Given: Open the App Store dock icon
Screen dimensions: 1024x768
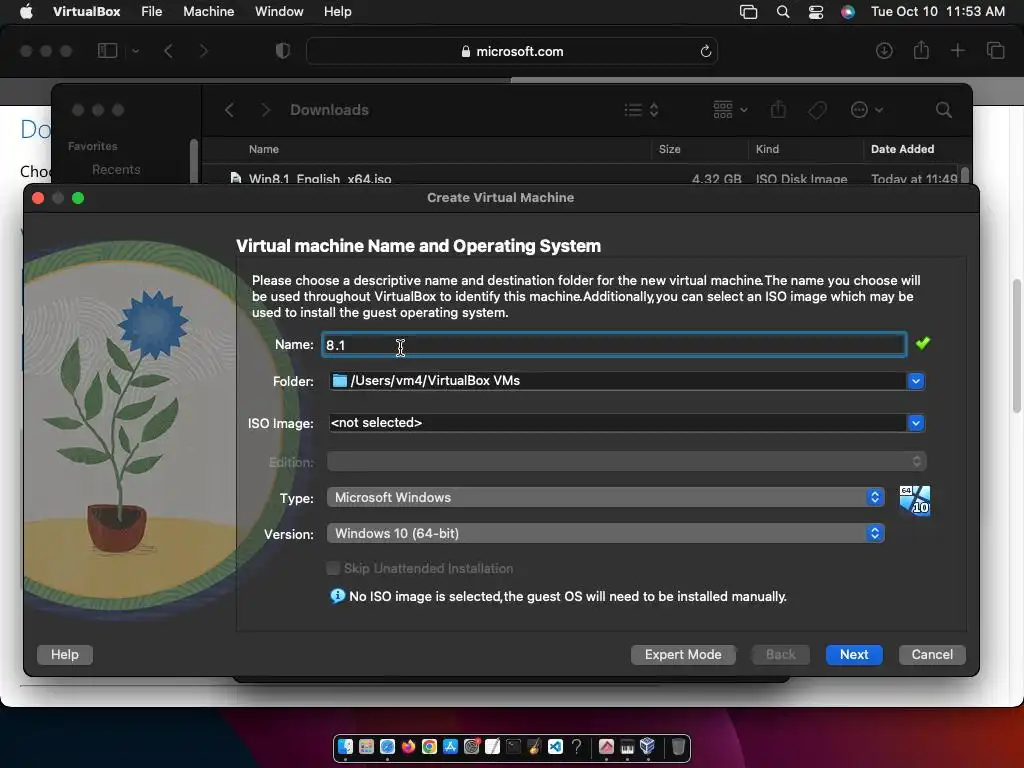Looking at the screenshot, I should click(450, 746).
